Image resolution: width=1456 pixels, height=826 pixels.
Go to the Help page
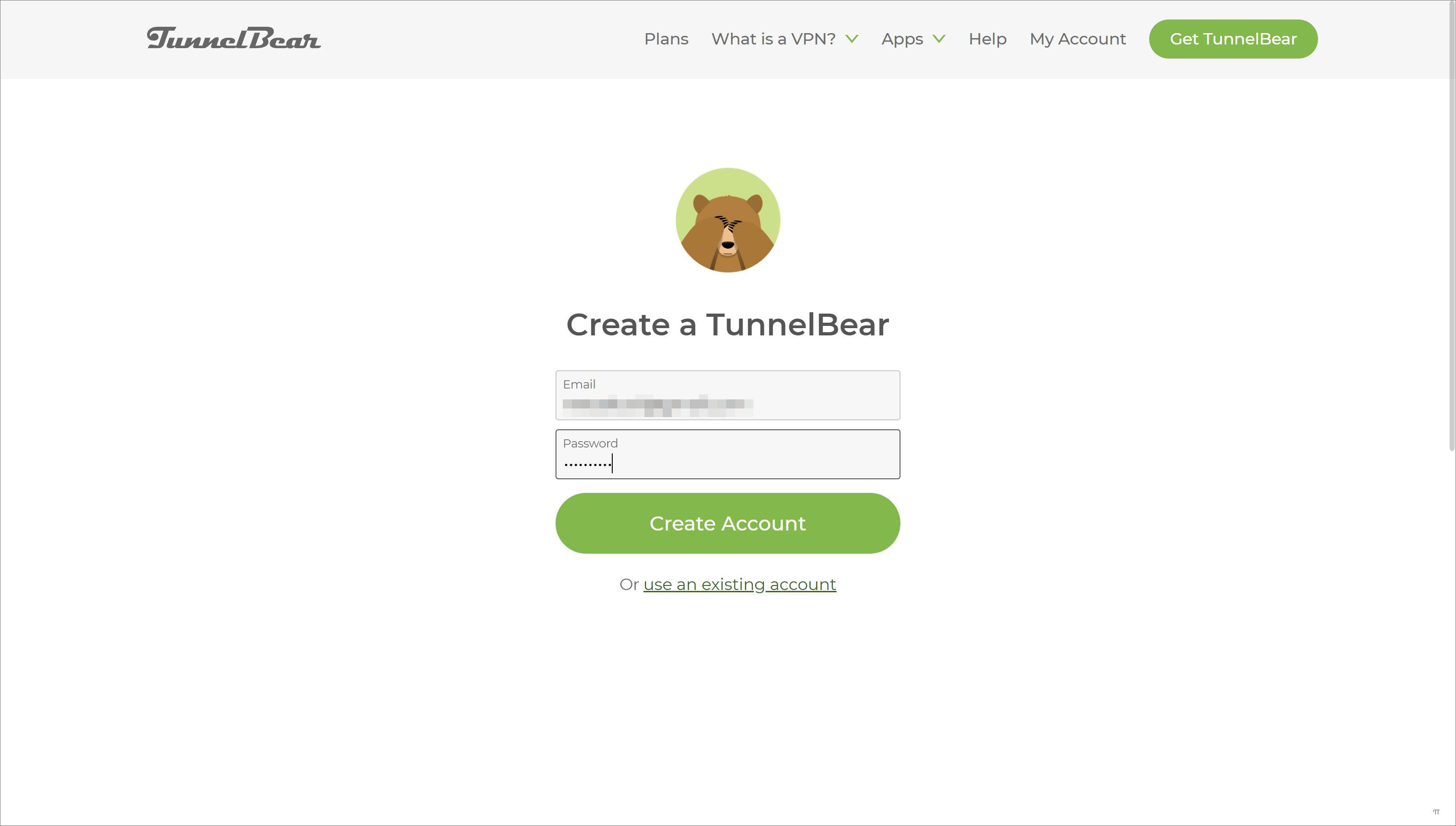tap(988, 39)
